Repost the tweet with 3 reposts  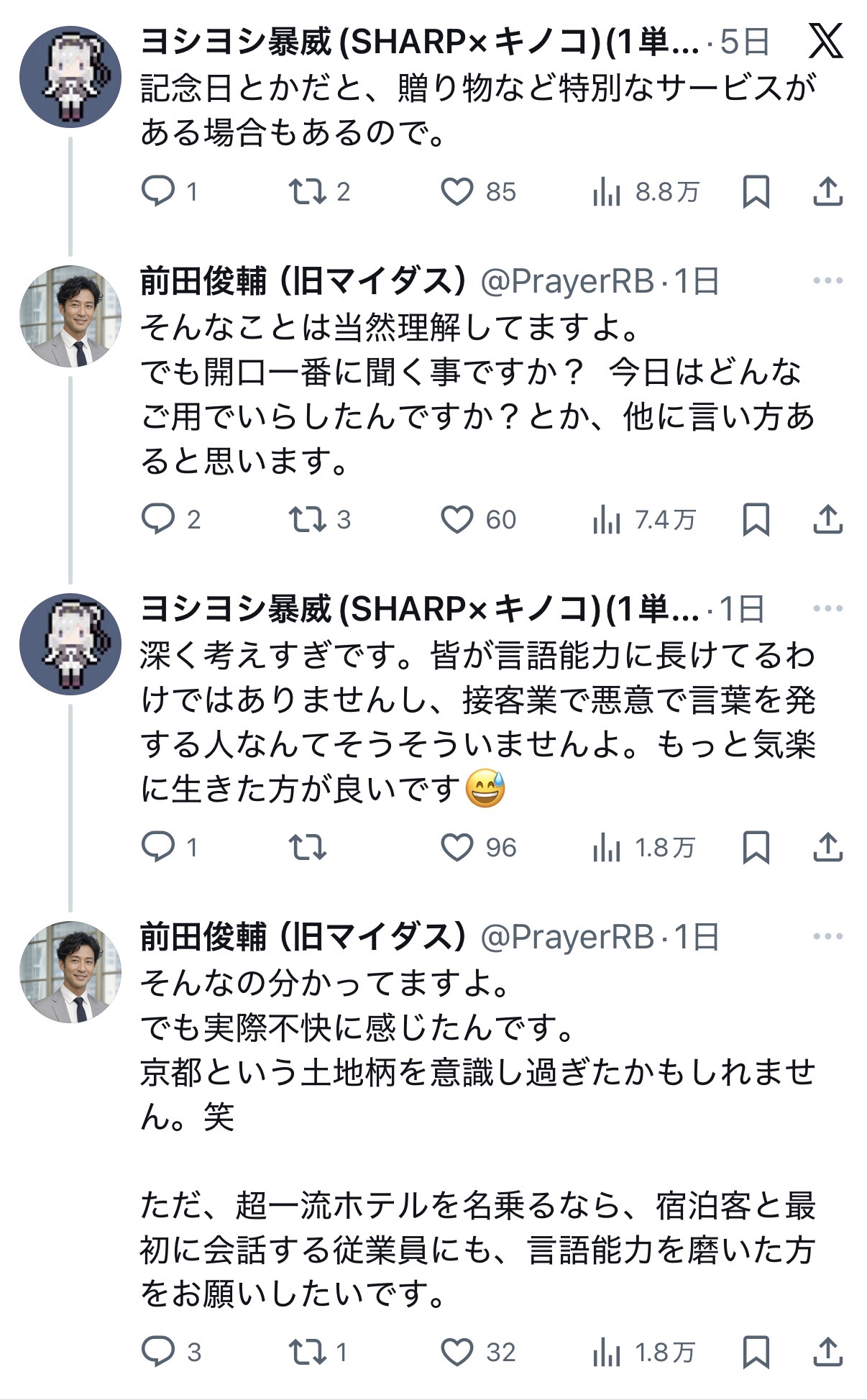pyautogui.click(x=307, y=519)
